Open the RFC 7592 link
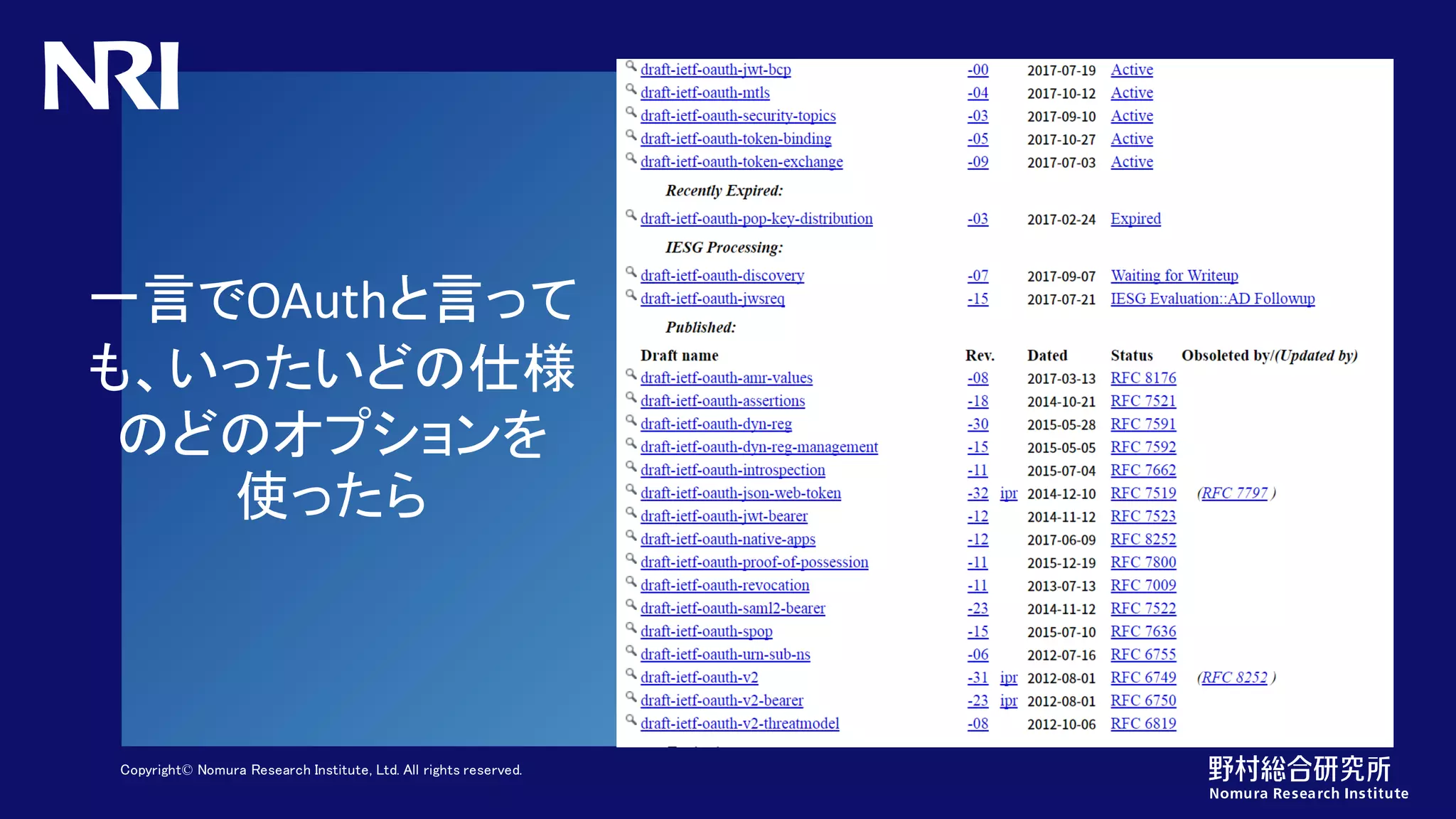The height and width of the screenshot is (819, 1456). pos(1143,447)
